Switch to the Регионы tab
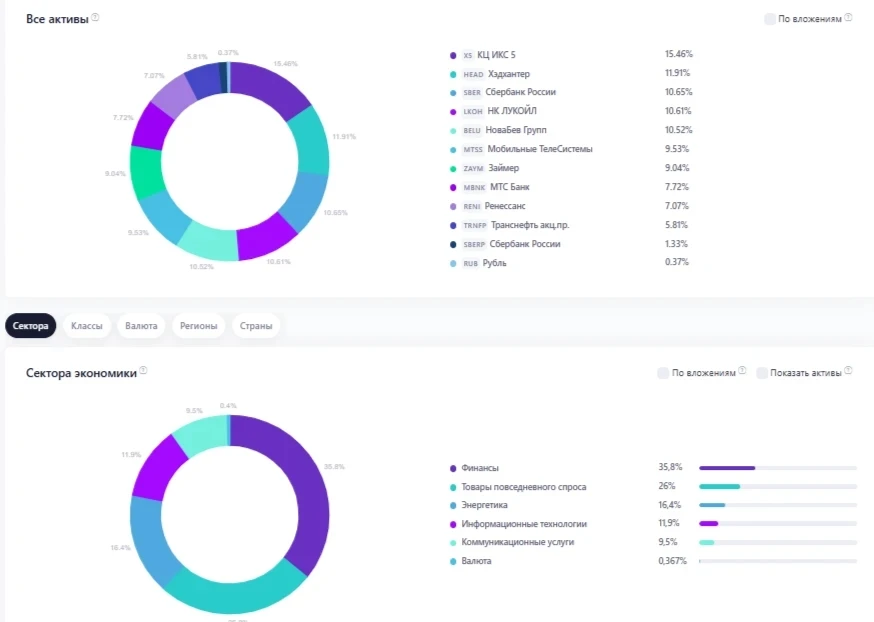This screenshot has height=622, width=874. pos(198,325)
